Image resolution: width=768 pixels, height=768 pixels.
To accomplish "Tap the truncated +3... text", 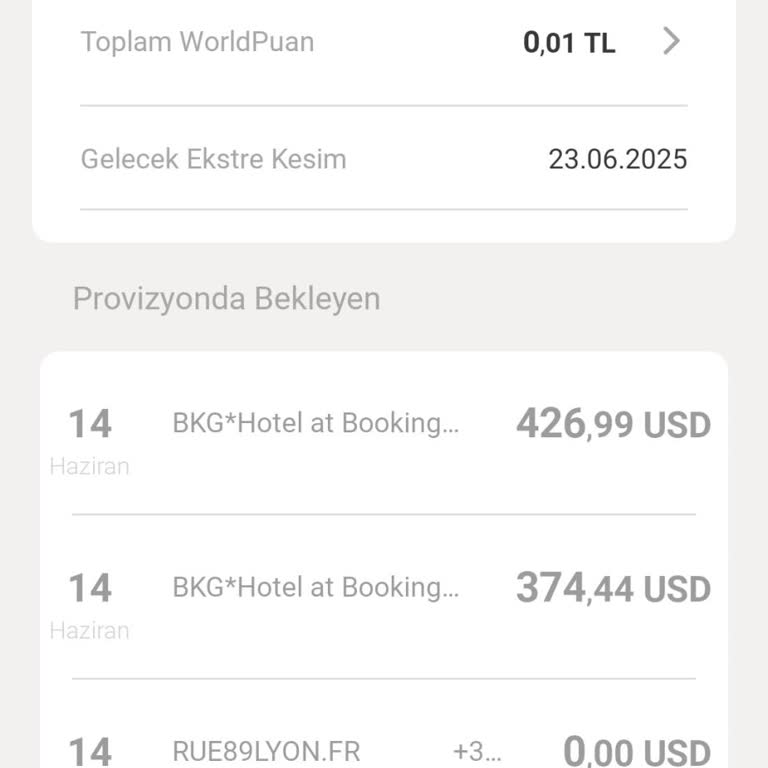I will [x=477, y=751].
